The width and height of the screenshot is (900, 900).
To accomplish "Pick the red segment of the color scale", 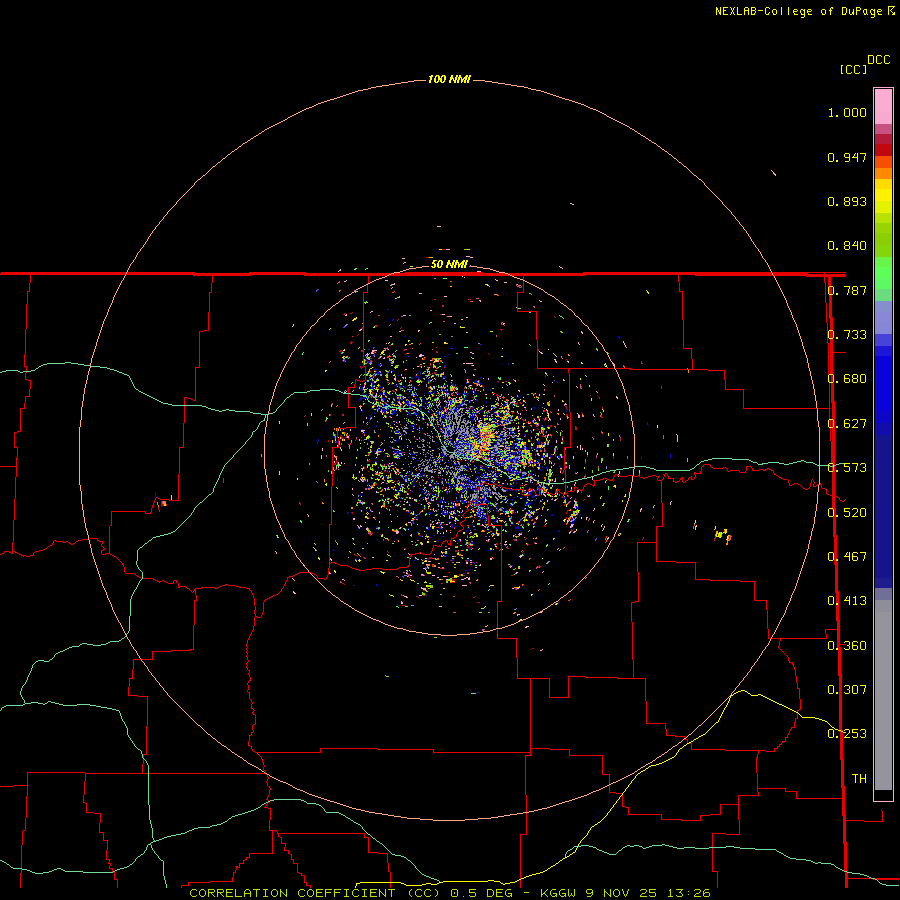I will tap(883, 150).
